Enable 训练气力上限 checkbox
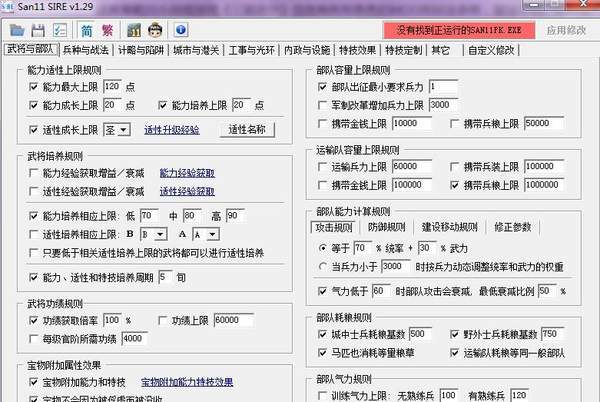The width and height of the screenshot is (600, 402). [322, 395]
